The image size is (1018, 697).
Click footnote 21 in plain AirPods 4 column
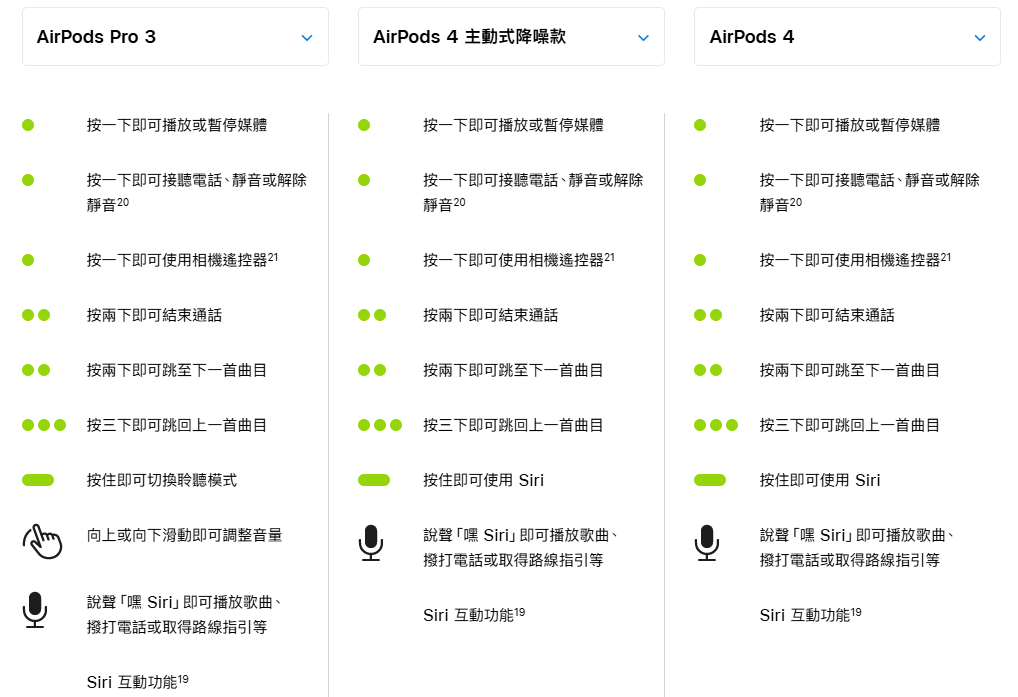[946, 257]
